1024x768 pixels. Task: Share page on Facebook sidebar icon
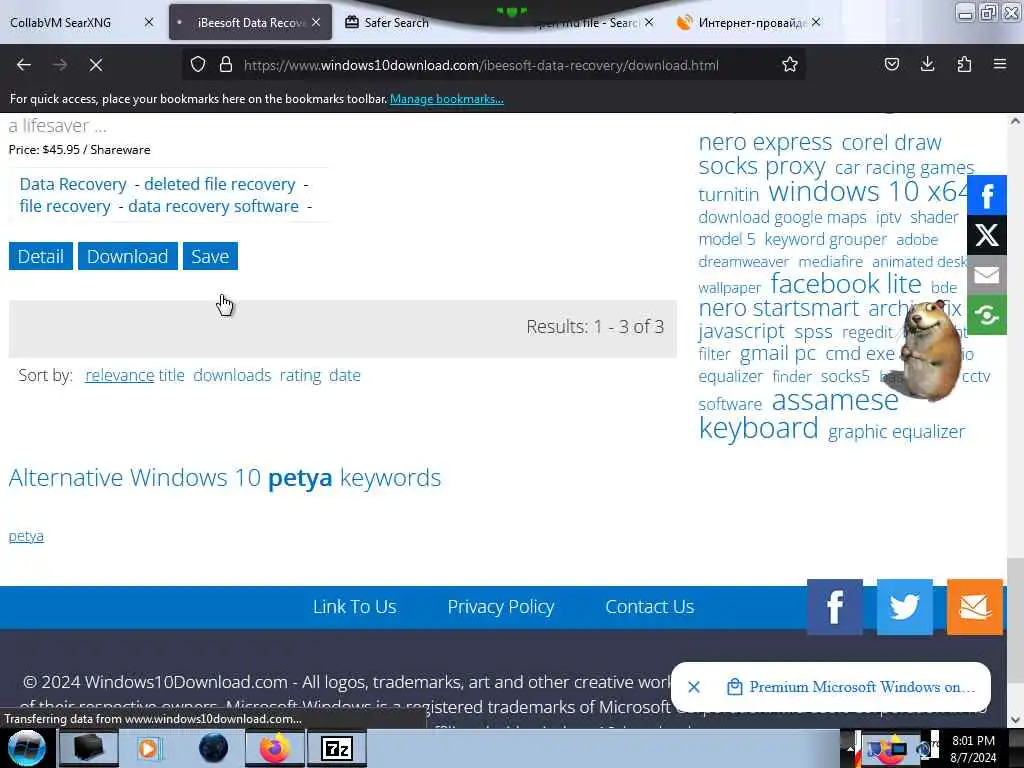987,195
